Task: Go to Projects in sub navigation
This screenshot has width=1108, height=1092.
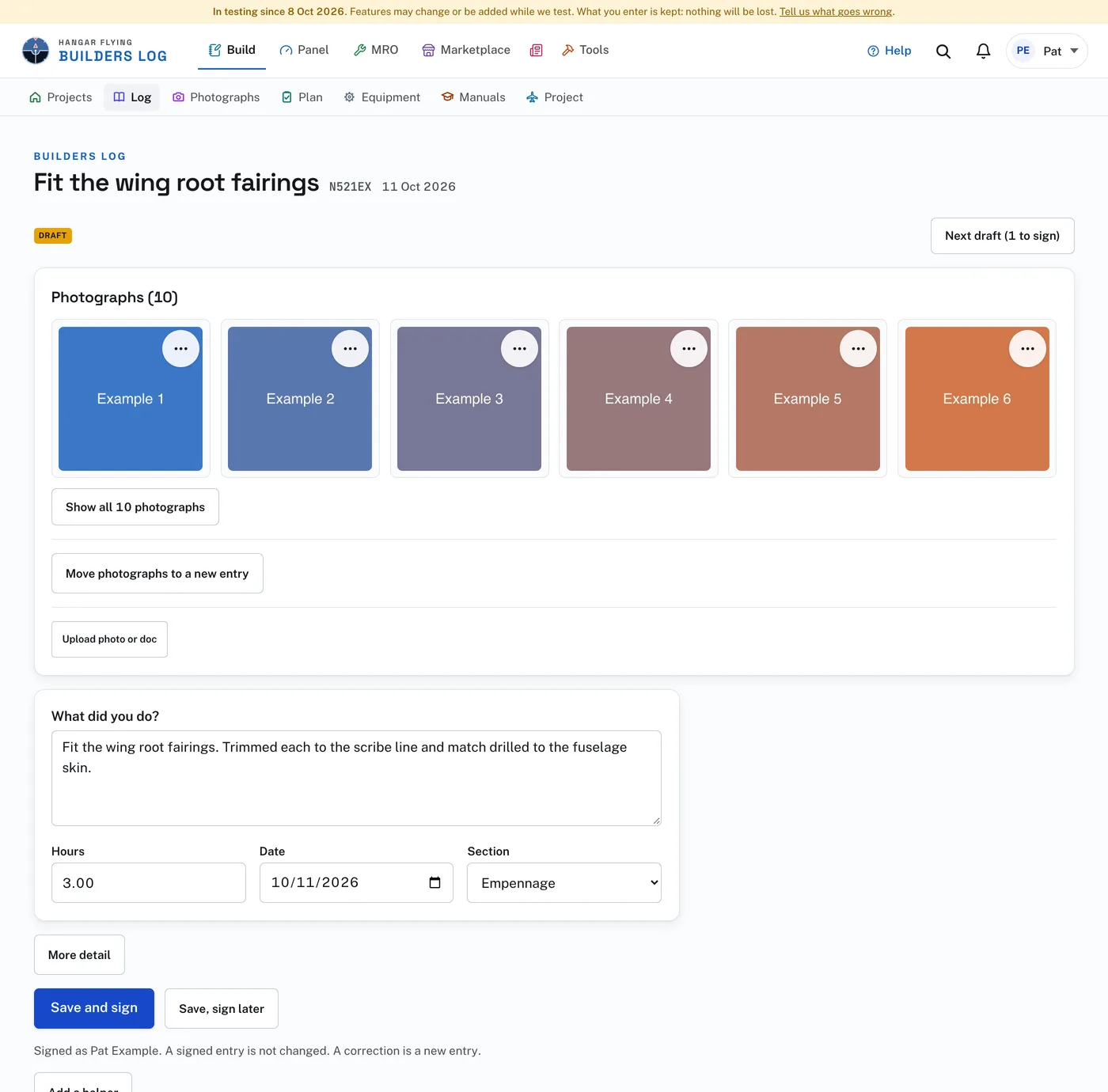Action: point(61,97)
